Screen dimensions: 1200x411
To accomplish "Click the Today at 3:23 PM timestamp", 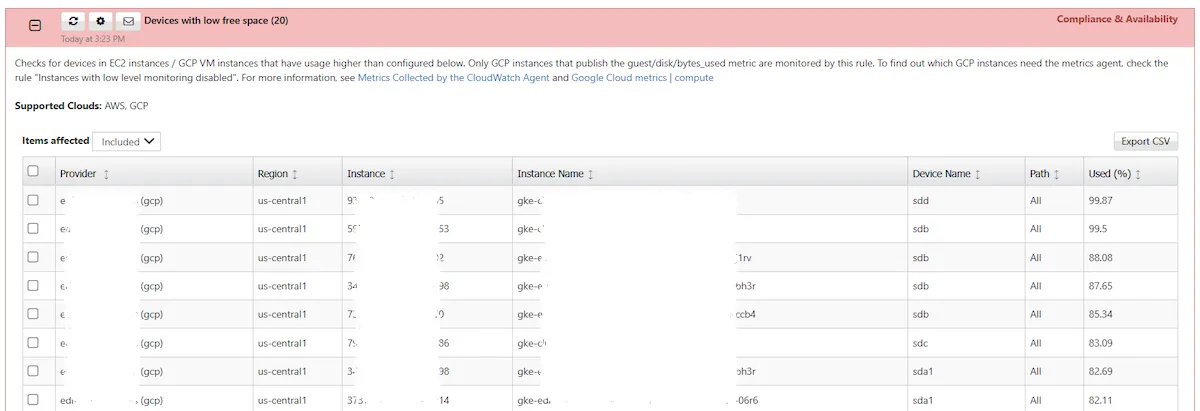I will tap(93, 39).
